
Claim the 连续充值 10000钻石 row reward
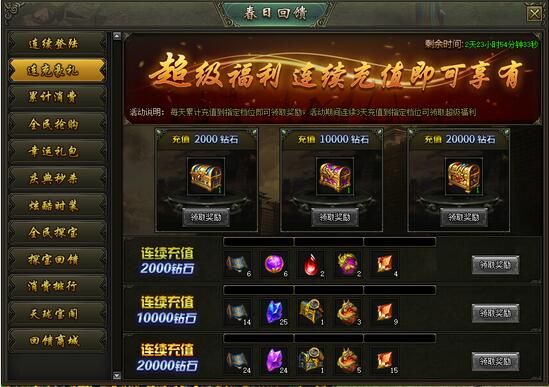click(x=495, y=313)
